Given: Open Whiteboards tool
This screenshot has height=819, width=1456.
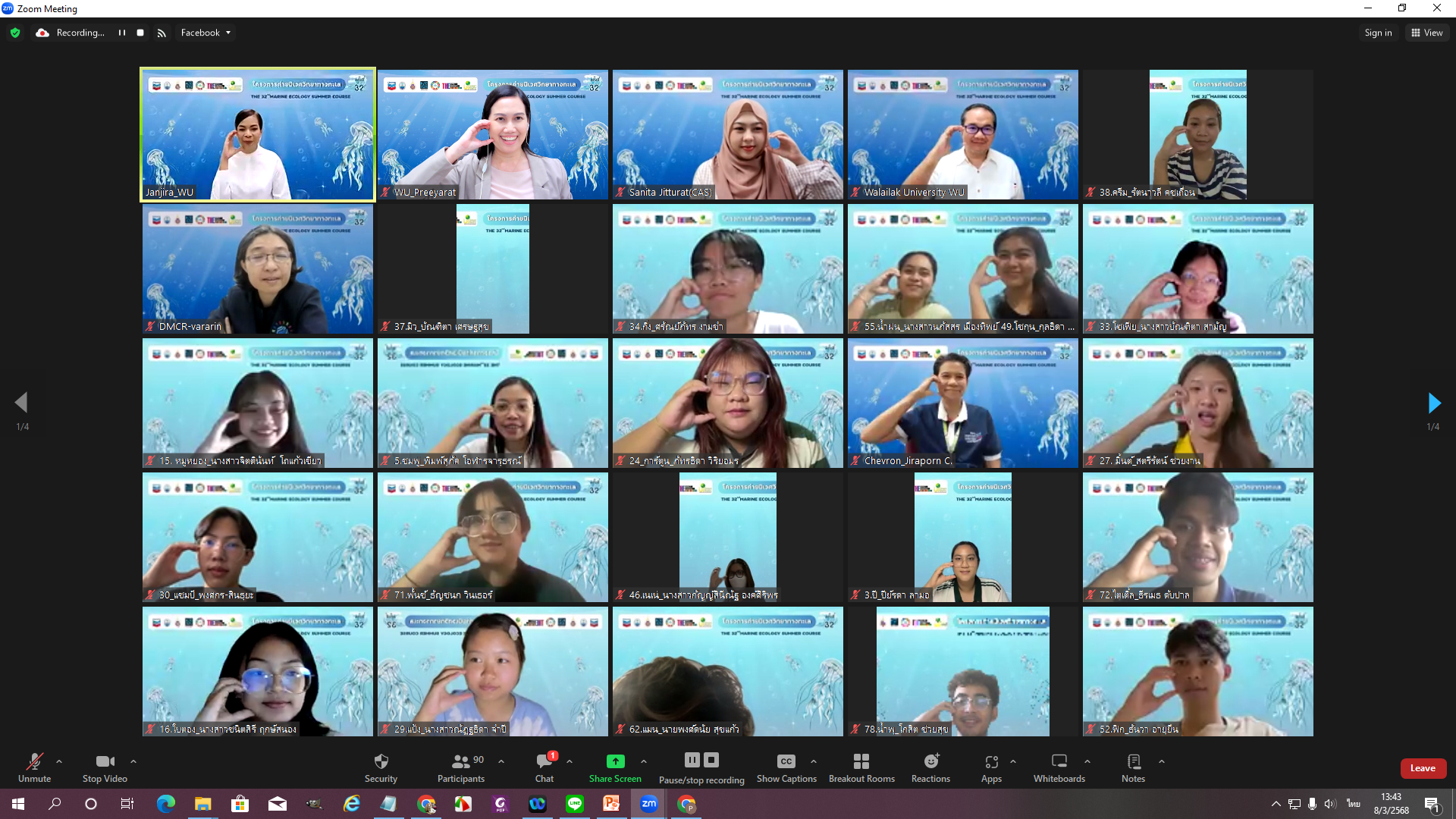Looking at the screenshot, I should (1059, 761).
